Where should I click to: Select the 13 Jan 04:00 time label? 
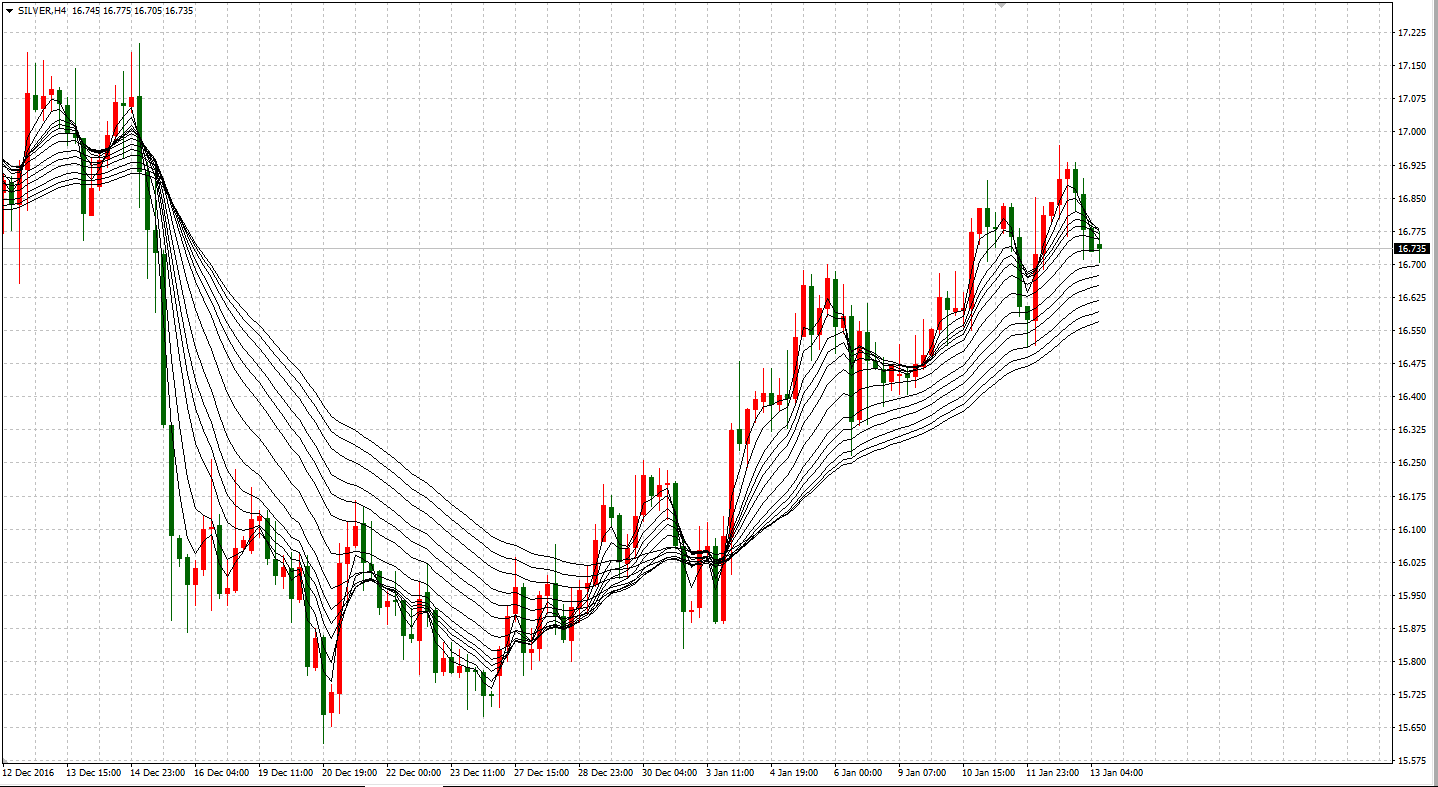(x=1115, y=773)
